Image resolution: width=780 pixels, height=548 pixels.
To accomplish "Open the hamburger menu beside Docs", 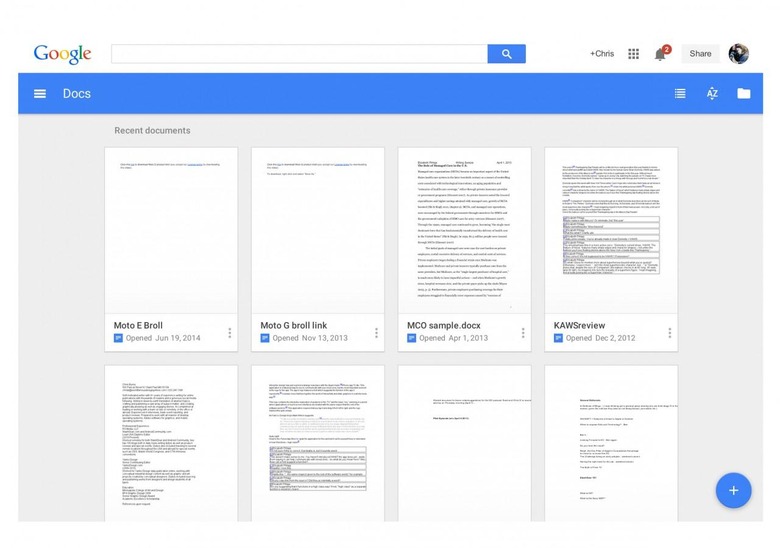I will pos(40,93).
